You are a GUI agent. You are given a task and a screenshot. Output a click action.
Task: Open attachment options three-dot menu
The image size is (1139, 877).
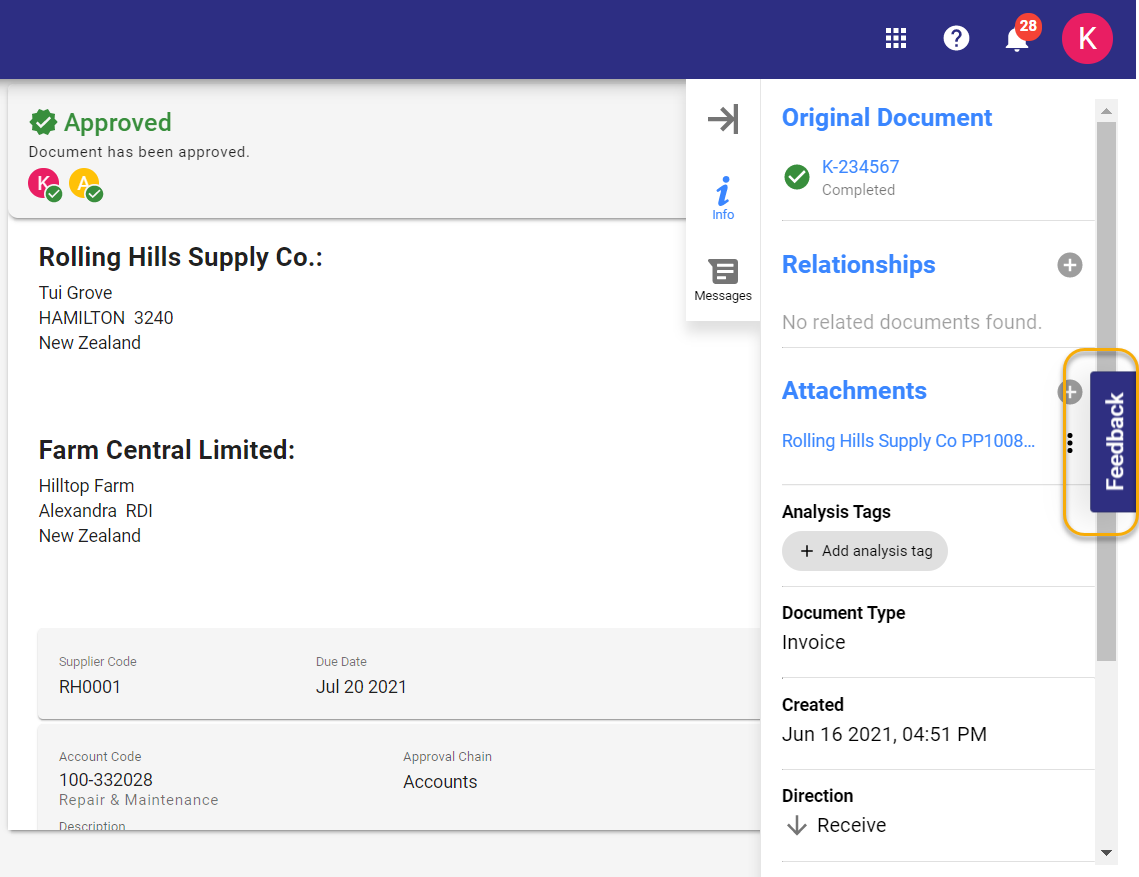pos(1070,442)
